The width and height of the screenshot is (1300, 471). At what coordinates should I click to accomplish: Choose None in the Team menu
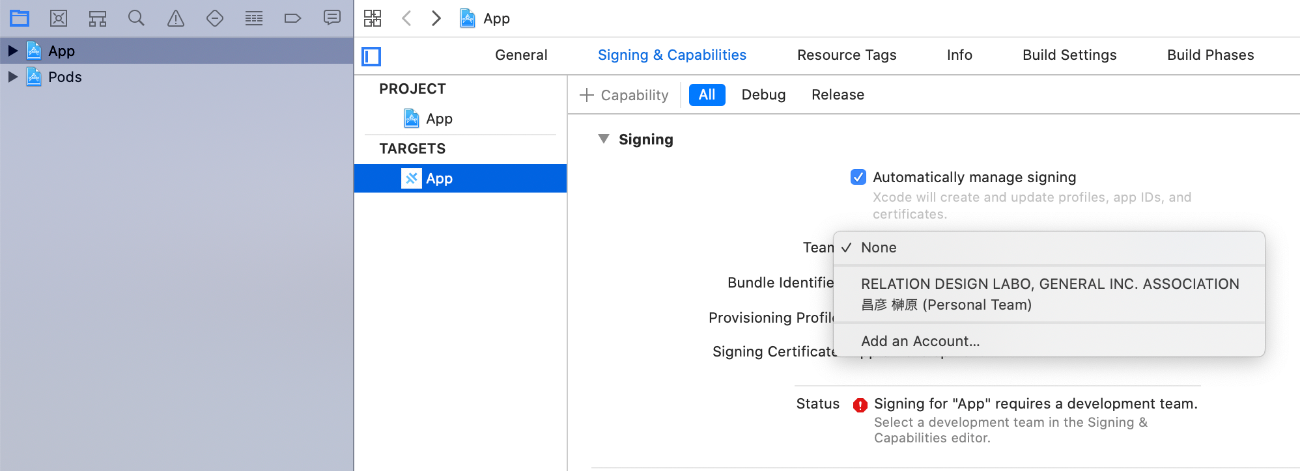coord(1049,247)
